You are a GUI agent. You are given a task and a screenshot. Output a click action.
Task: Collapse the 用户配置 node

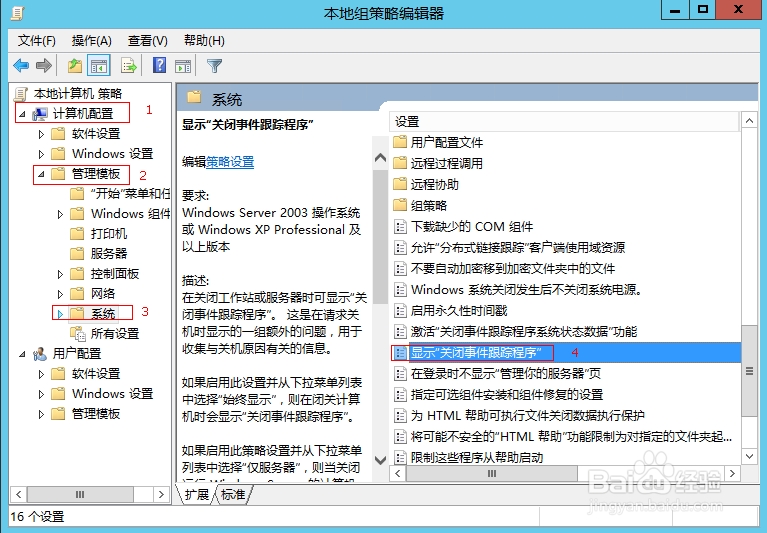pos(22,354)
